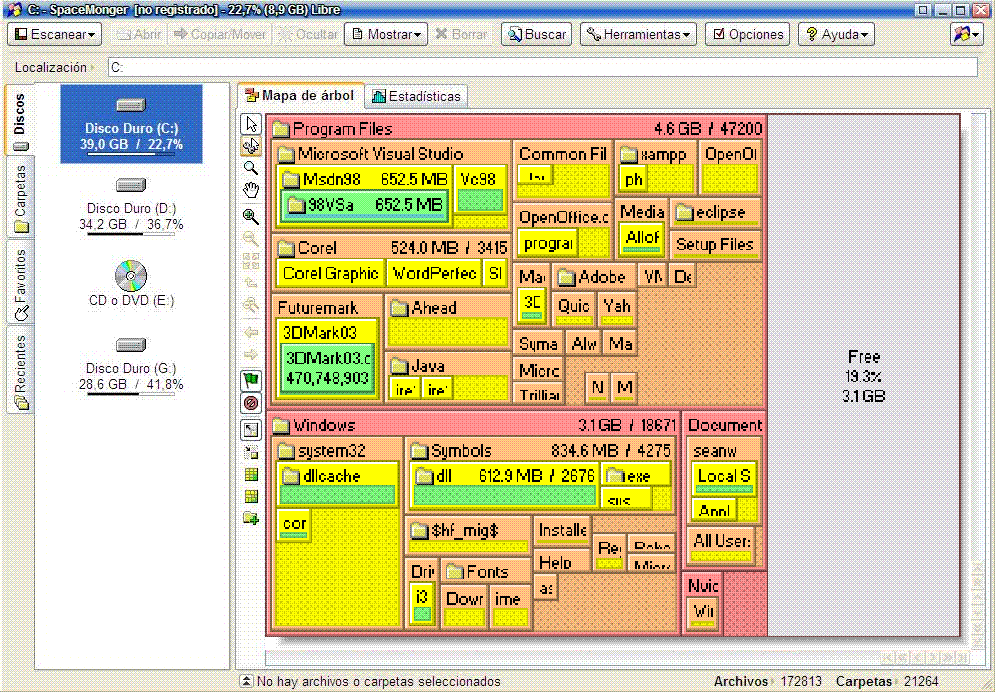The width and height of the screenshot is (995, 692).
Task: Select the WordPerfec block
Action: pyautogui.click(x=434, y=273)
